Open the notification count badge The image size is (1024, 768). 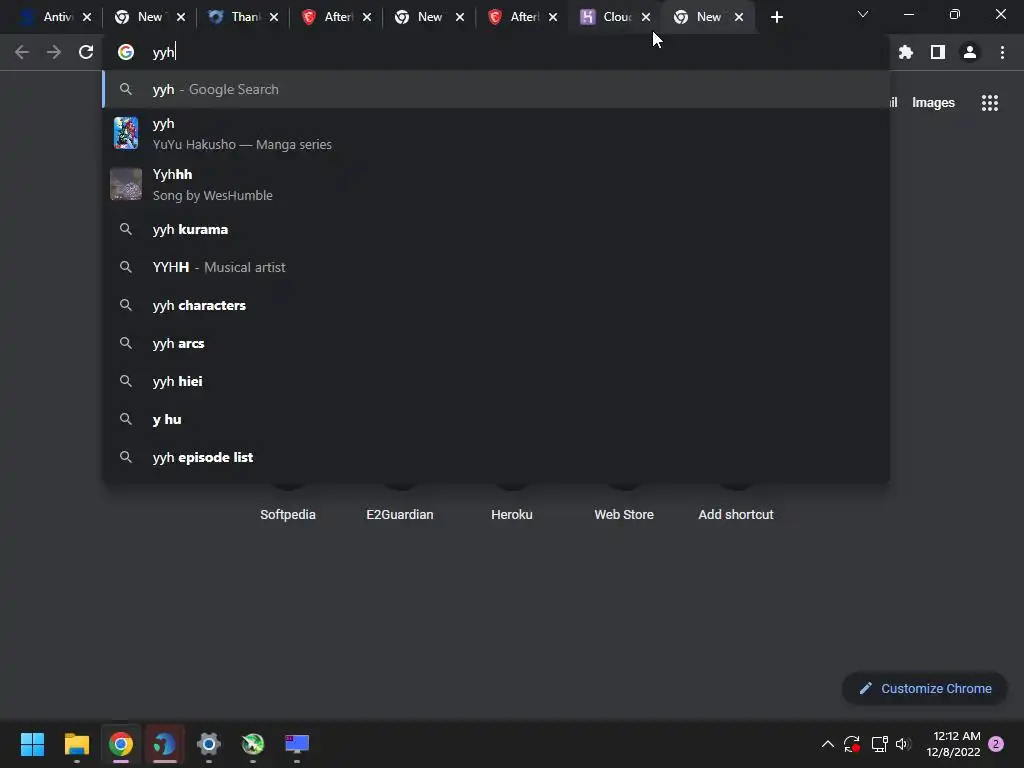996,744
